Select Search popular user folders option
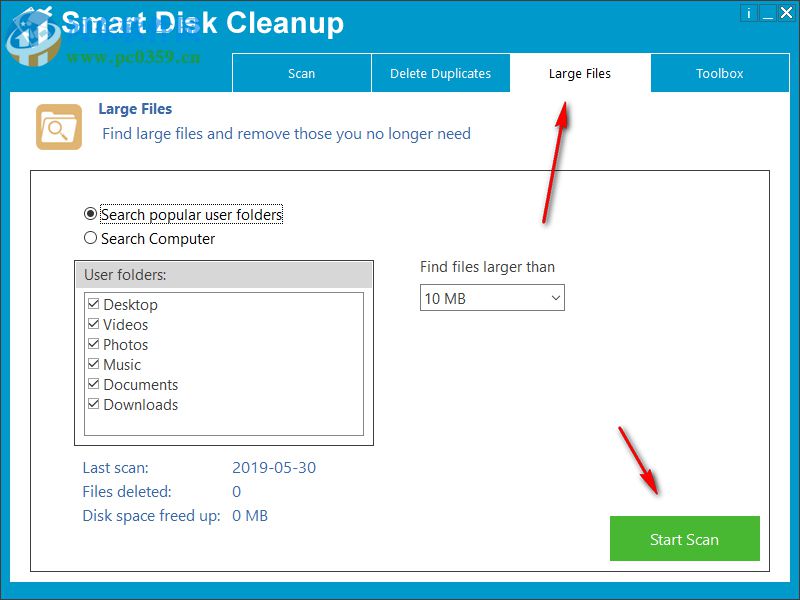This screenshot has width=800, height=600. tap(91, 214)
